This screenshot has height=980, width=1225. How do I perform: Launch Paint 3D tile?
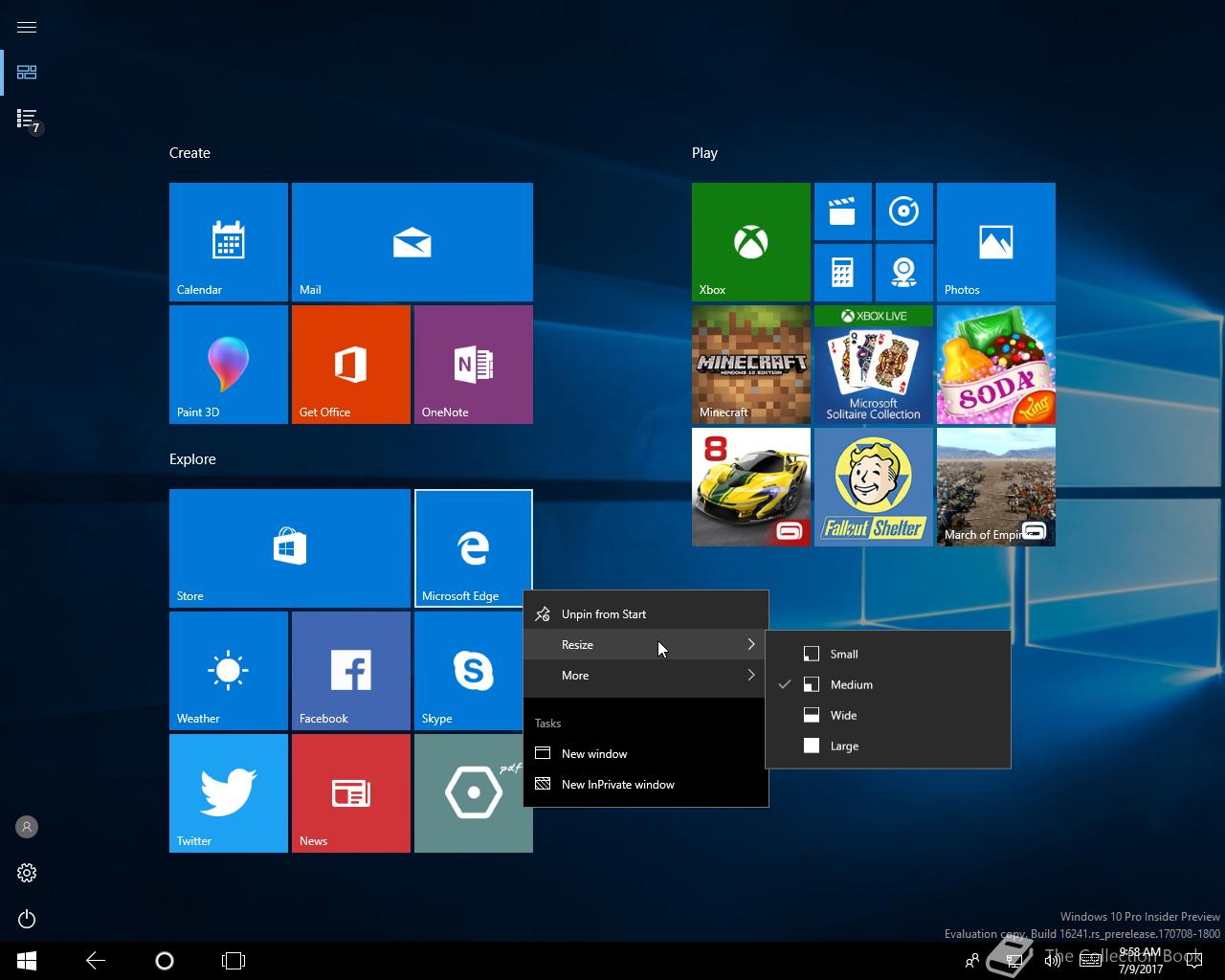pyautogui.click(x=229, y=365)
